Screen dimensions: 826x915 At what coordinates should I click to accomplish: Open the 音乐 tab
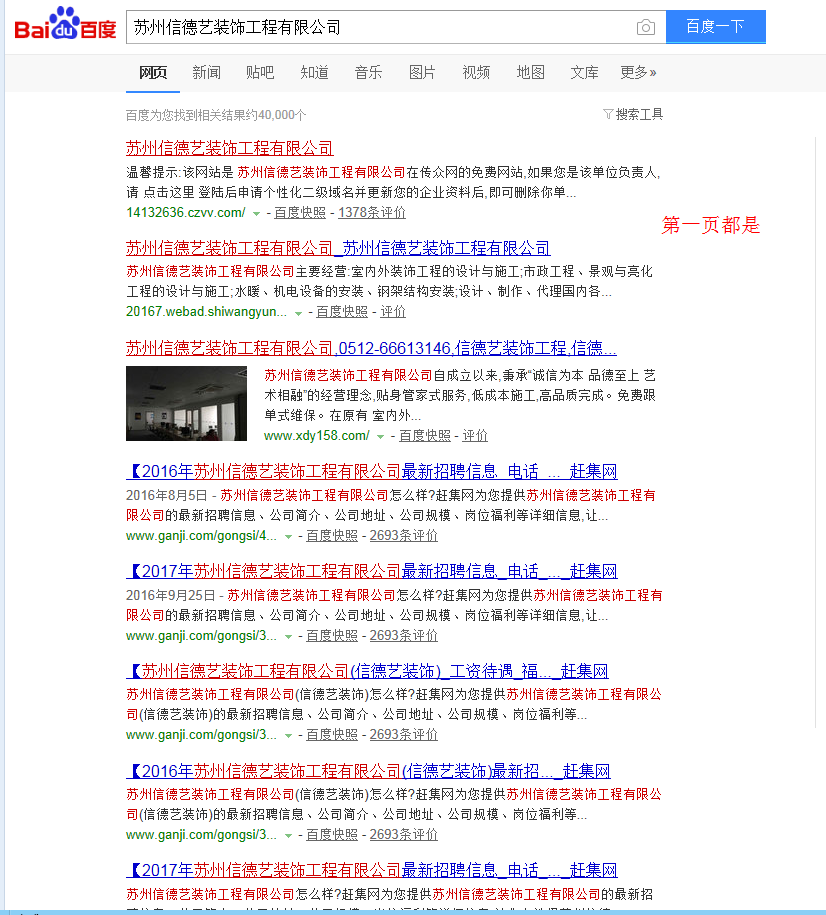(368, 72)
